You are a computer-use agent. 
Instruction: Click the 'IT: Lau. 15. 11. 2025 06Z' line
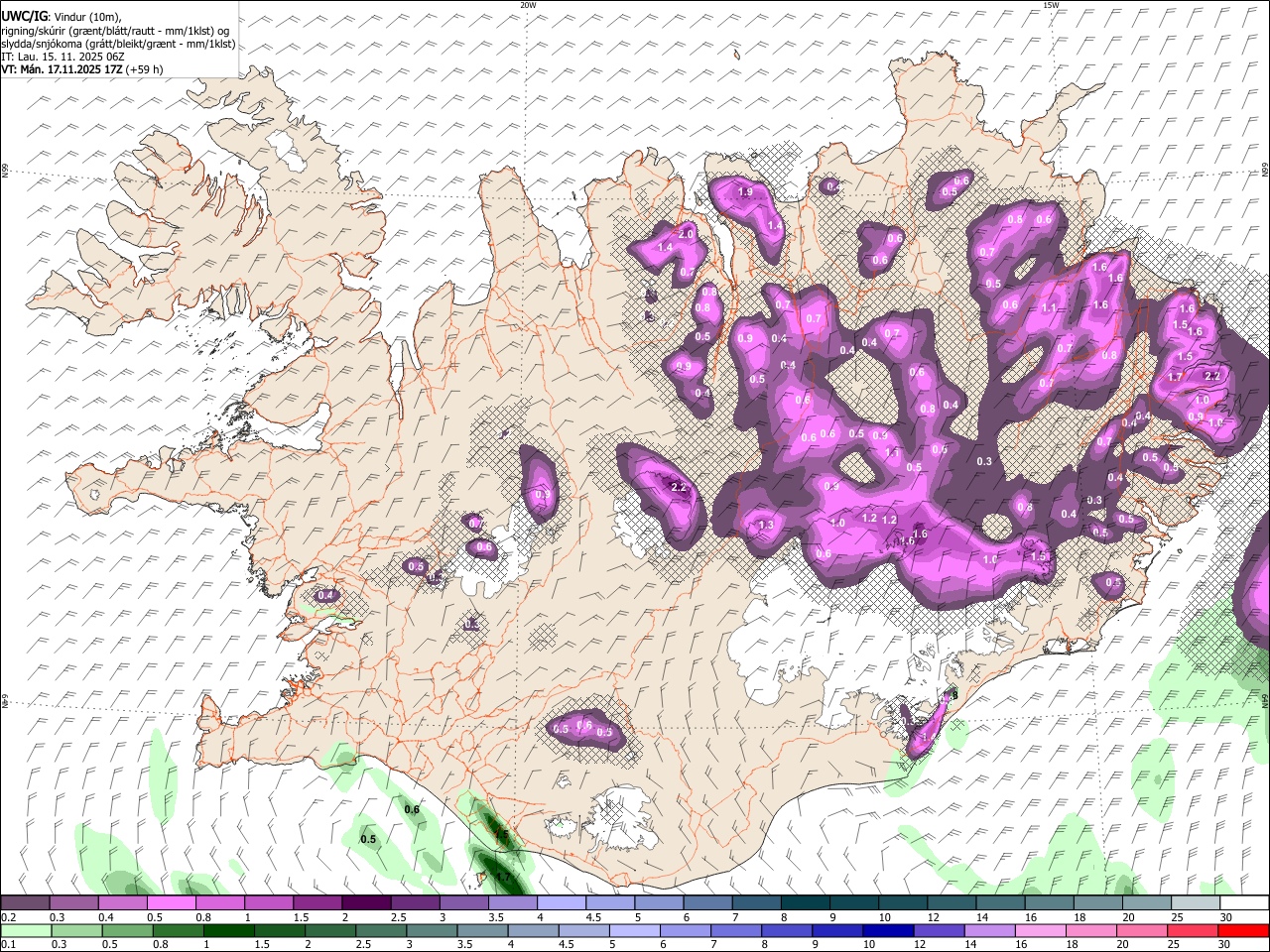[x=63, y=57]
